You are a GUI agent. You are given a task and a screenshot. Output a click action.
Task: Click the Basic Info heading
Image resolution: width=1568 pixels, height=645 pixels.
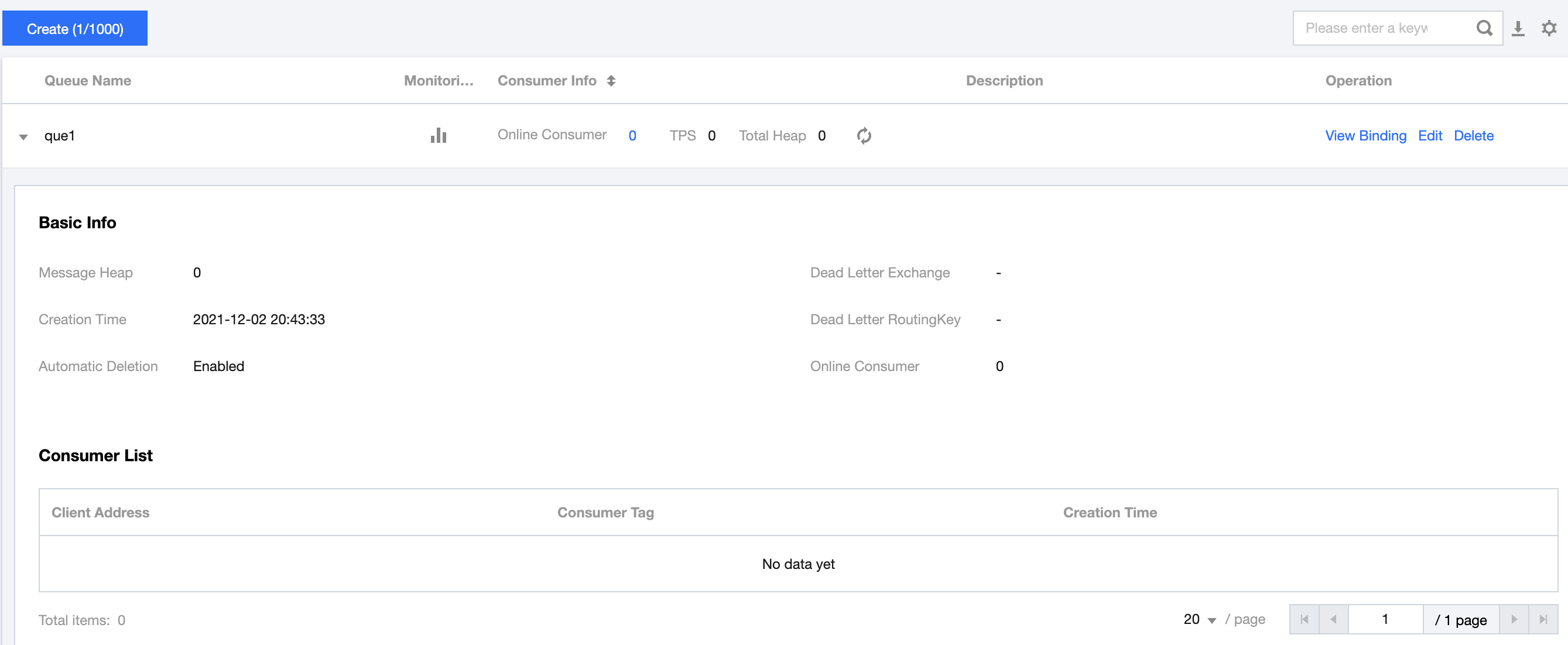pyautogui.click(x=77, y=223)
